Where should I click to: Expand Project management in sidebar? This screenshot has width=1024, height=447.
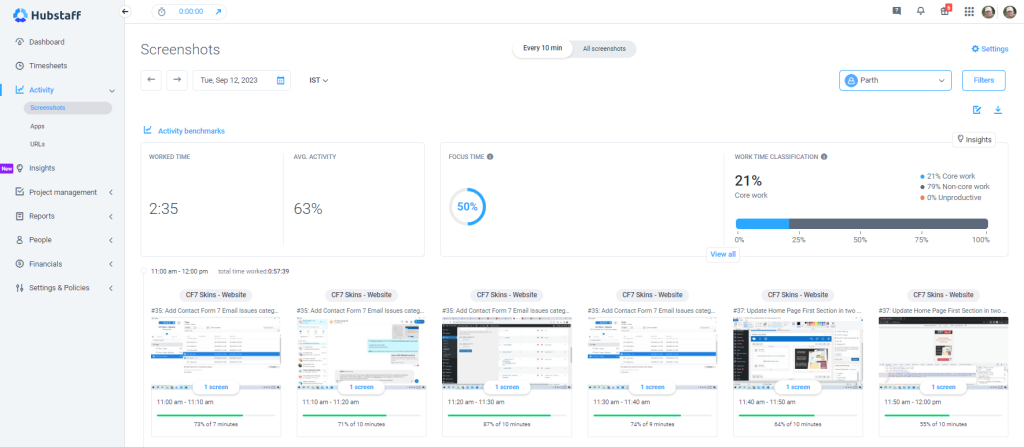pos(62,192)
